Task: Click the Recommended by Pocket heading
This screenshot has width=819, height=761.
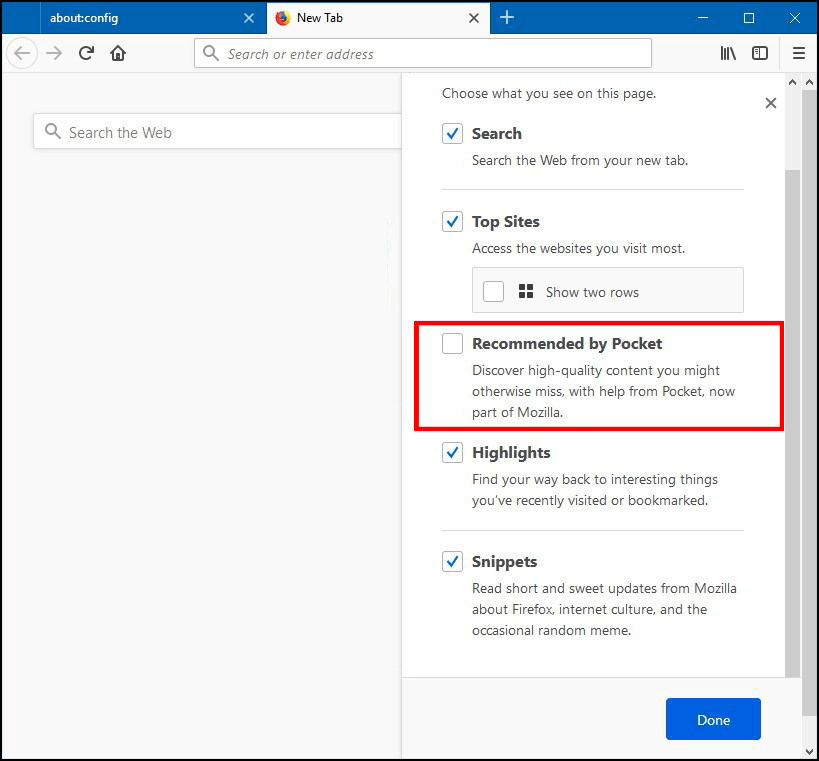Action: click(x=567, y=344)
